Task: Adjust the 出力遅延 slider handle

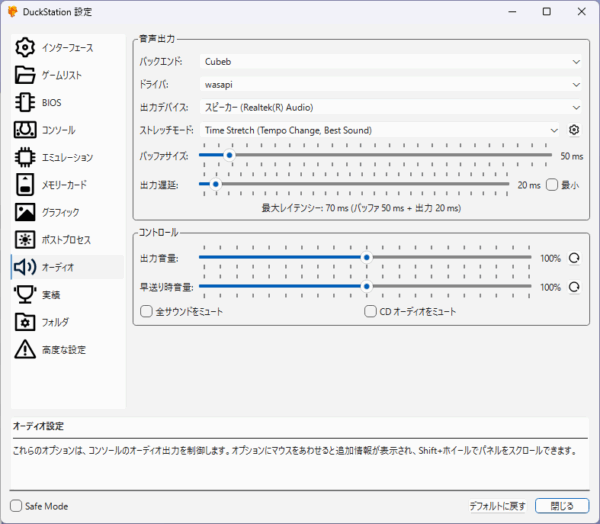Action: [x=215, y=184]
